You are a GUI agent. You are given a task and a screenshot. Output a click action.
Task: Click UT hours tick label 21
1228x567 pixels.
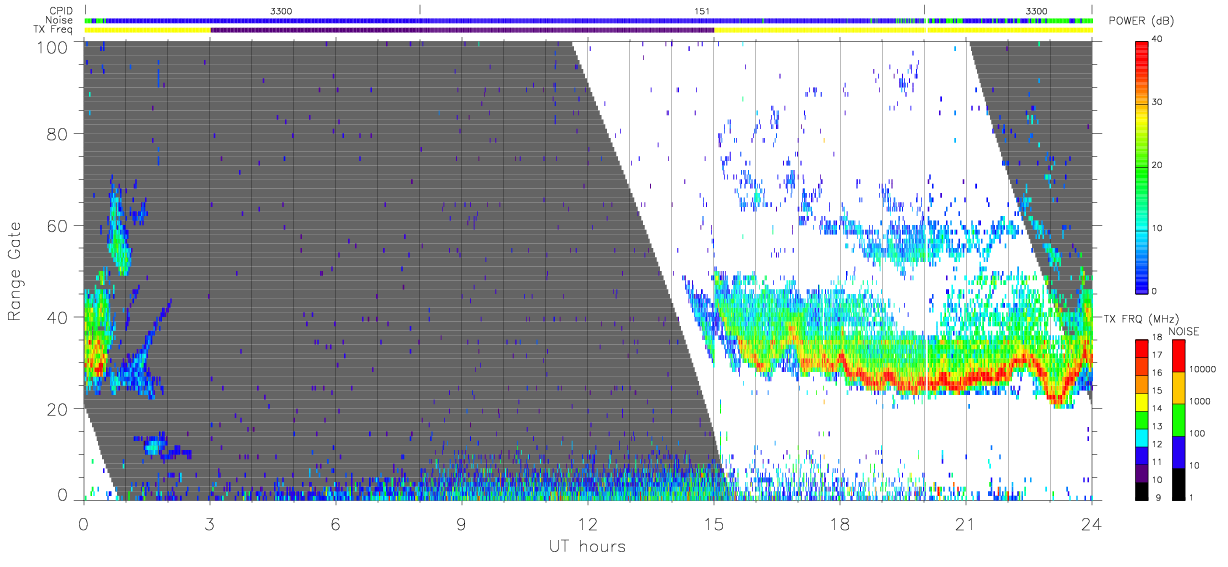pyautogui.click(x=966, y=523)
